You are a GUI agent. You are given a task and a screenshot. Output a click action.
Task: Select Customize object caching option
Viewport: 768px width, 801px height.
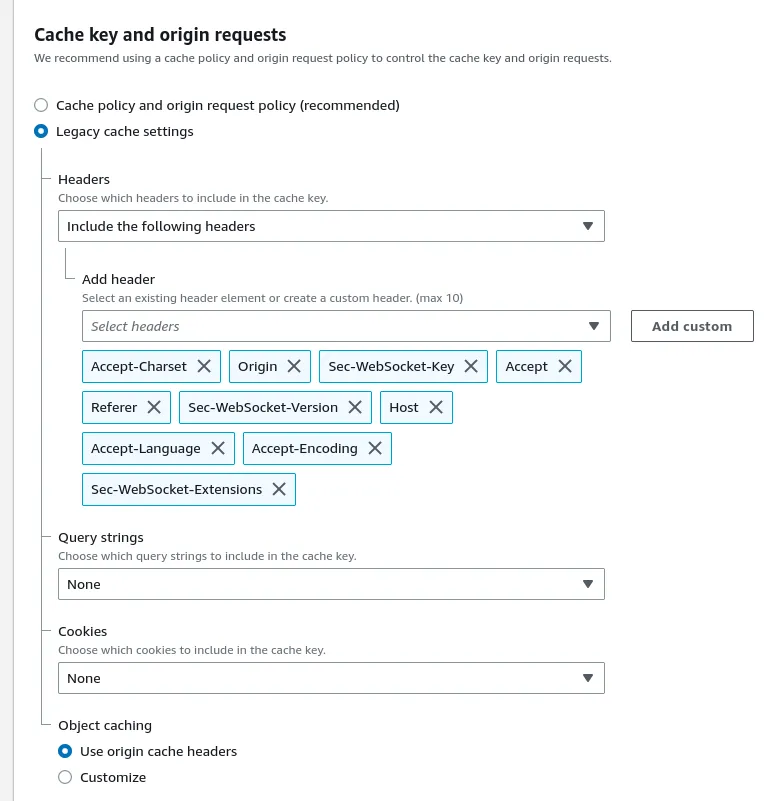[x=65, y=777]
